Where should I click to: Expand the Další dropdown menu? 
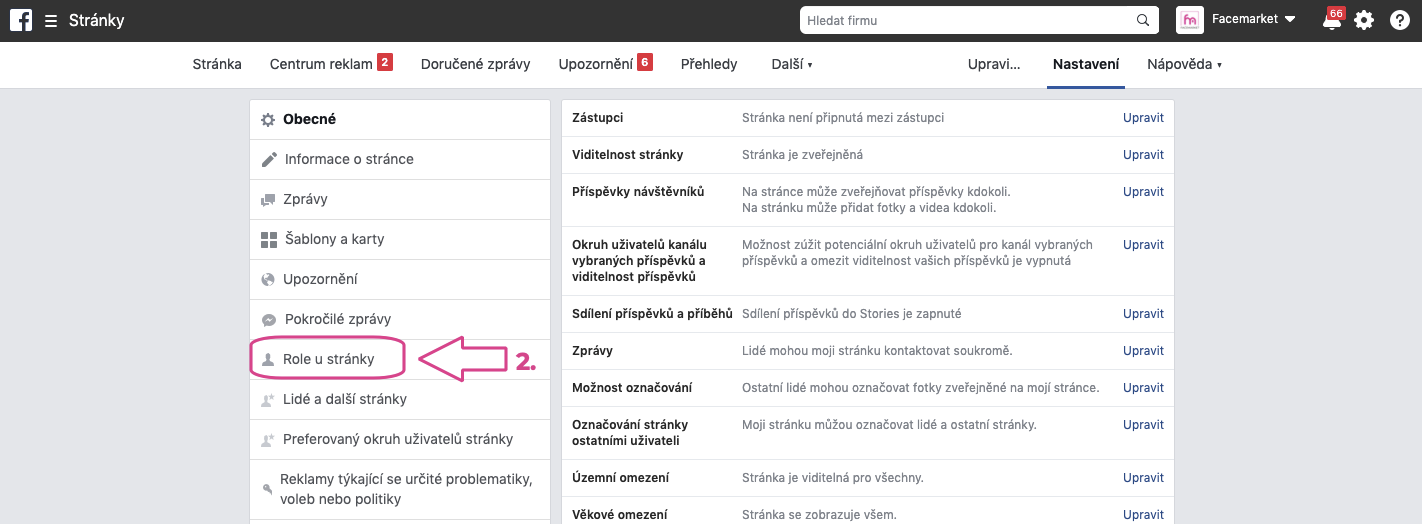[x=792, y=64]
